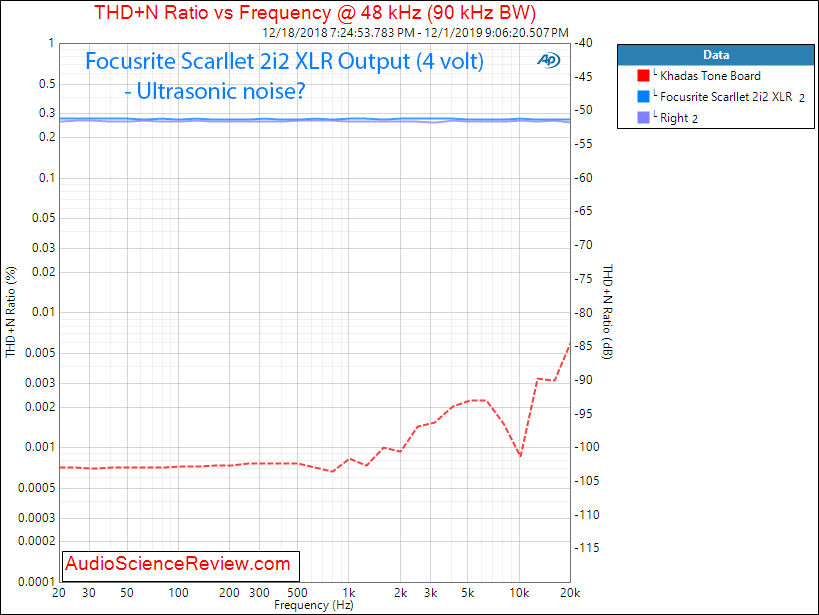Select the purple Right channel legend swatch
Viewport: 819px width, 615px height.
tap(643, 118)
